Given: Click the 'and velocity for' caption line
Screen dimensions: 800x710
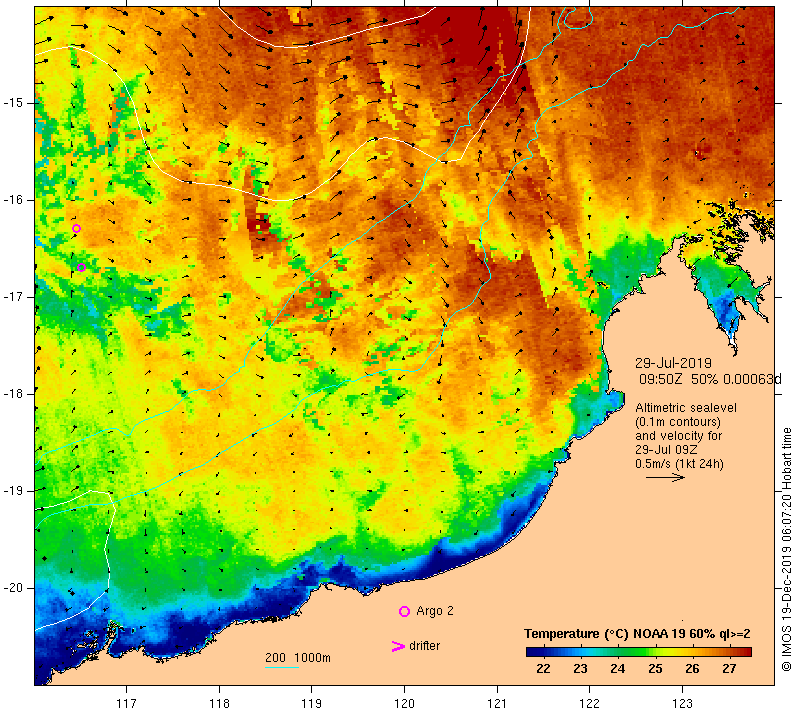Looking at the screenshot, I should [x=679, y=436].
